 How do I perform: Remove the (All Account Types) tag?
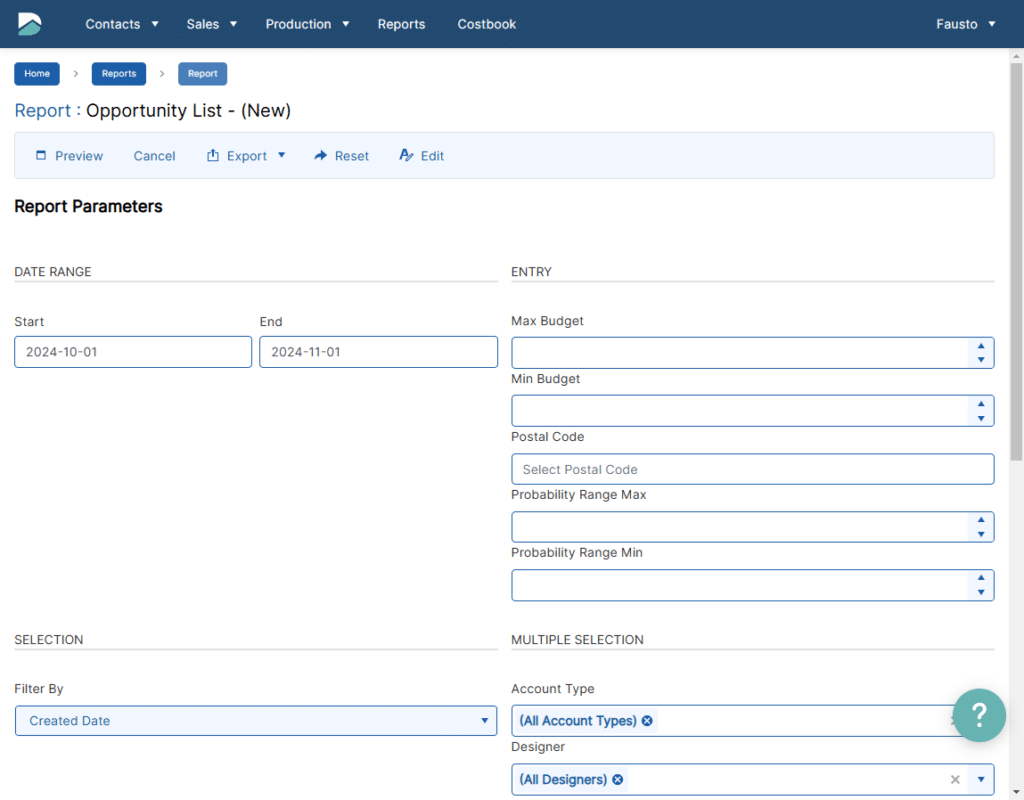pos(647,720)
